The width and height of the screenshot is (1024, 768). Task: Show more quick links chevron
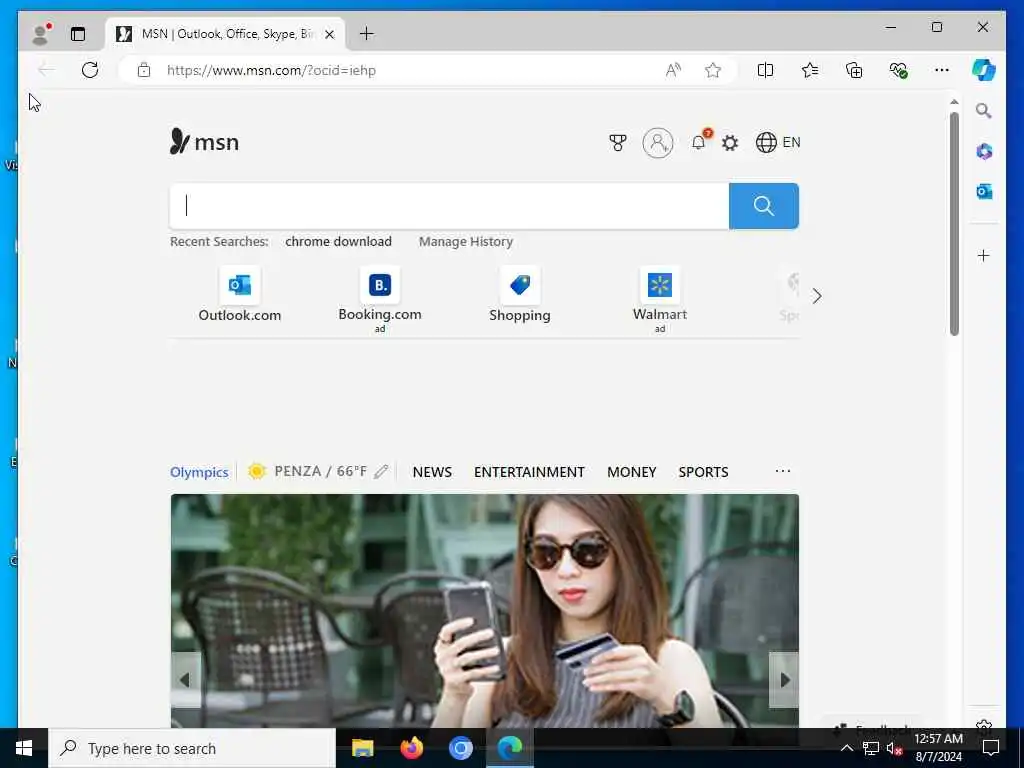pos(817,296)
